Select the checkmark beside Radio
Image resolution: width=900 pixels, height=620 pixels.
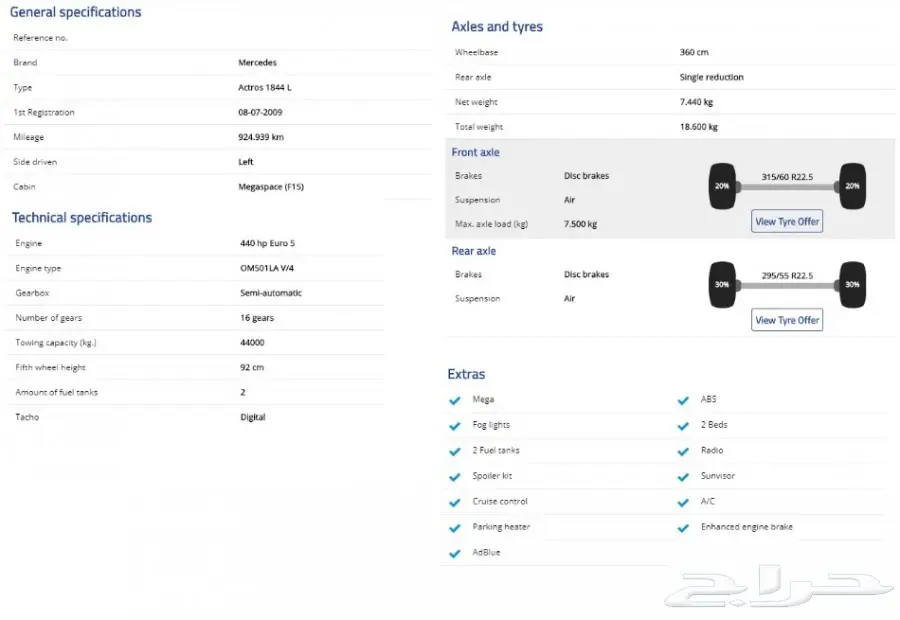(683, 451)
